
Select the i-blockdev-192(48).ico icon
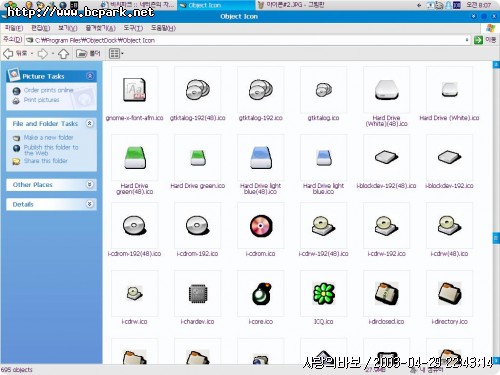386,158
